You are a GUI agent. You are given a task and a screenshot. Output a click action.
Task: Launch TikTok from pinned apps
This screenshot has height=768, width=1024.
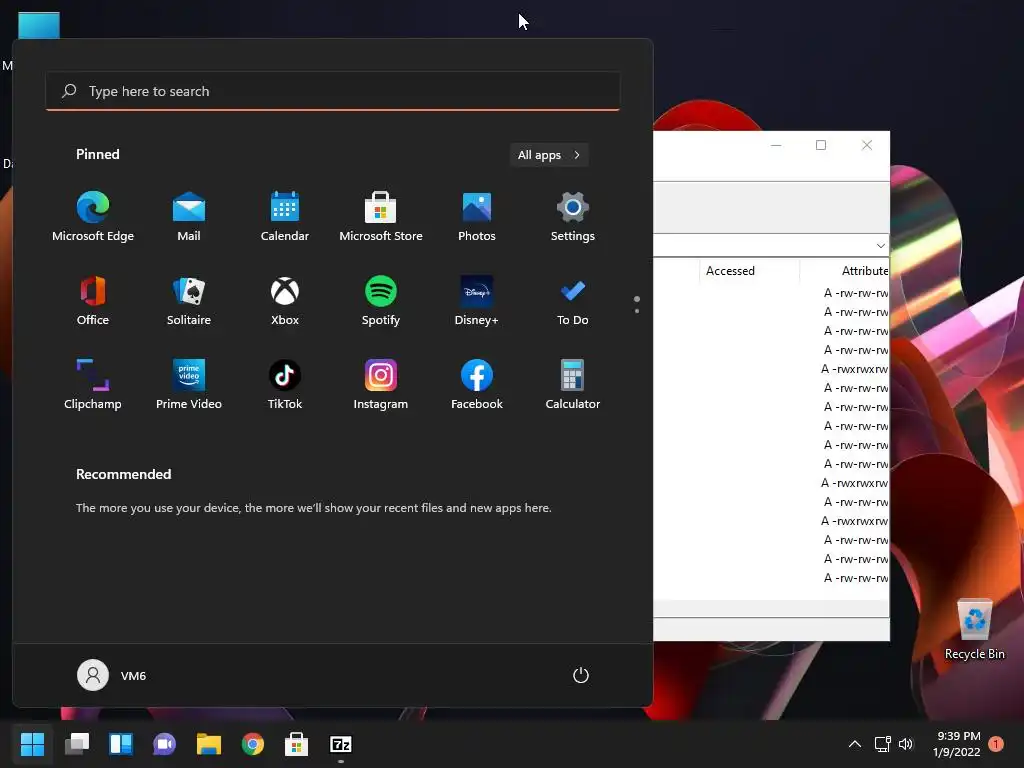pyautogui.click(x=285, y=385)
